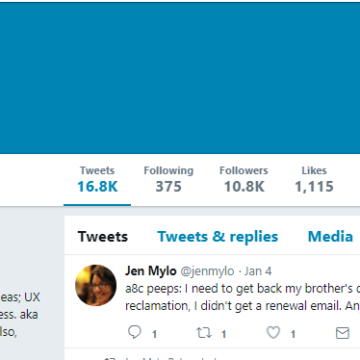Screen dimensions: 360x360
Task: Click the reply speech bubble icon
Action: click(x=135, y=332)
